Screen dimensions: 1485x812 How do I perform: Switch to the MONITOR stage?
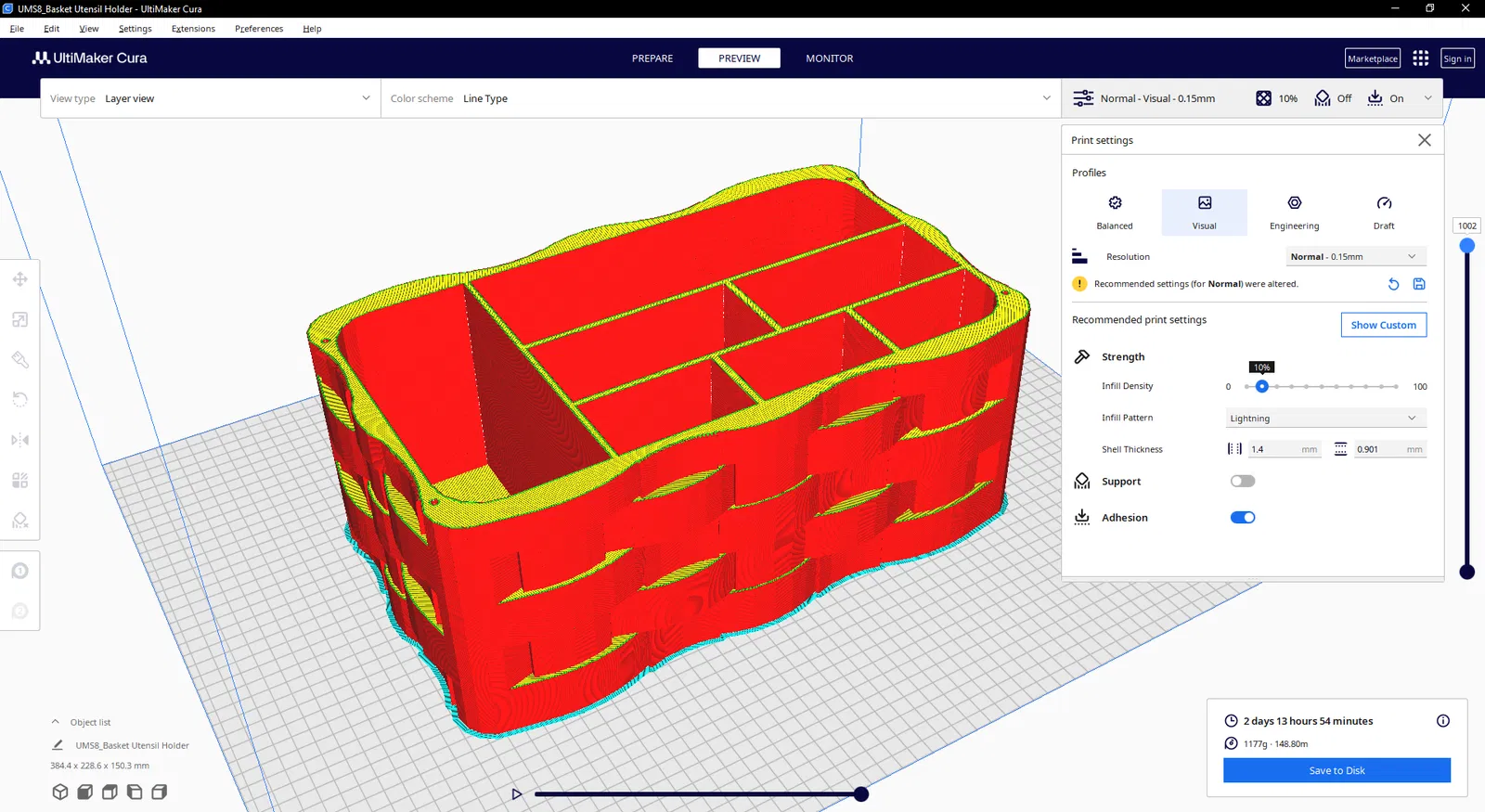pos(830,58)
